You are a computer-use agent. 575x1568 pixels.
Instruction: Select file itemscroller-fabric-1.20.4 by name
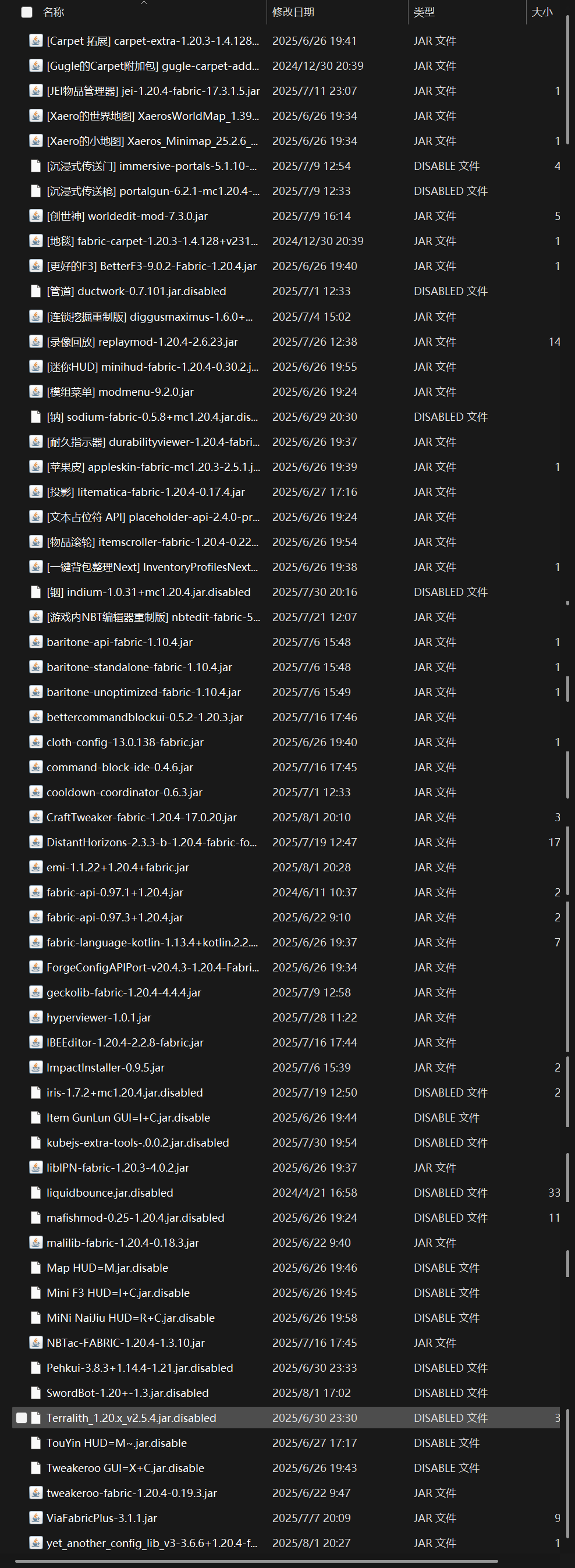pos(152,542)
